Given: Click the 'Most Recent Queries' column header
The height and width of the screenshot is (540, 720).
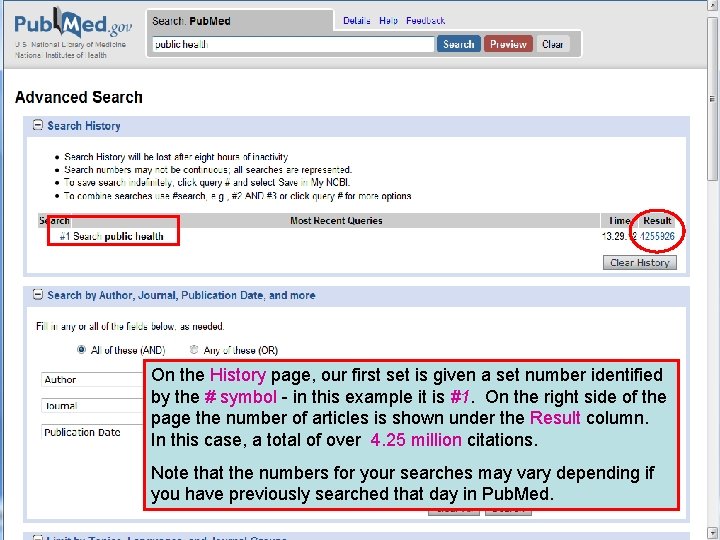Looking at the screenshot, I should click(336, 220).
